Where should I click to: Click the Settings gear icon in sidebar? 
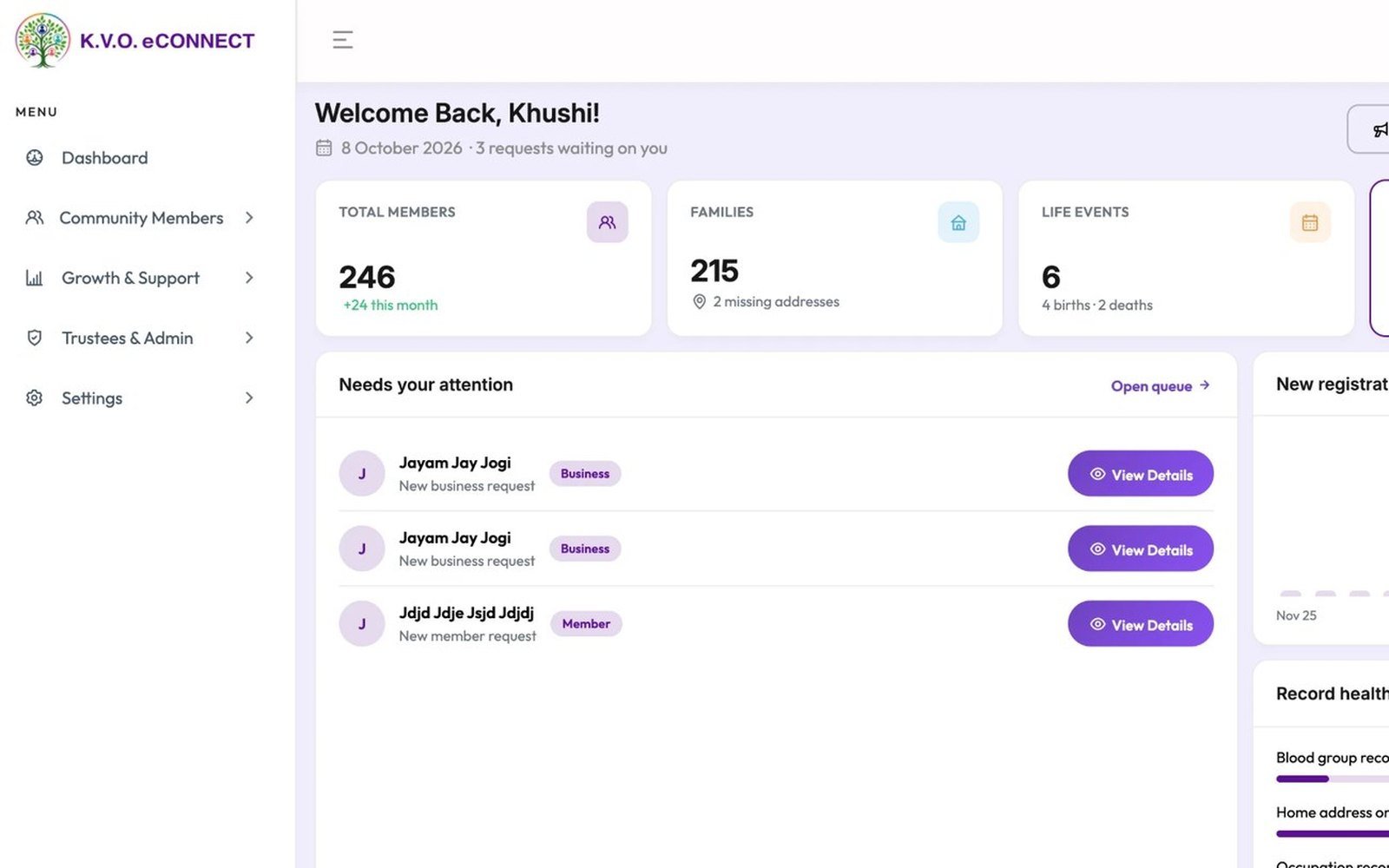pos(35,398)
